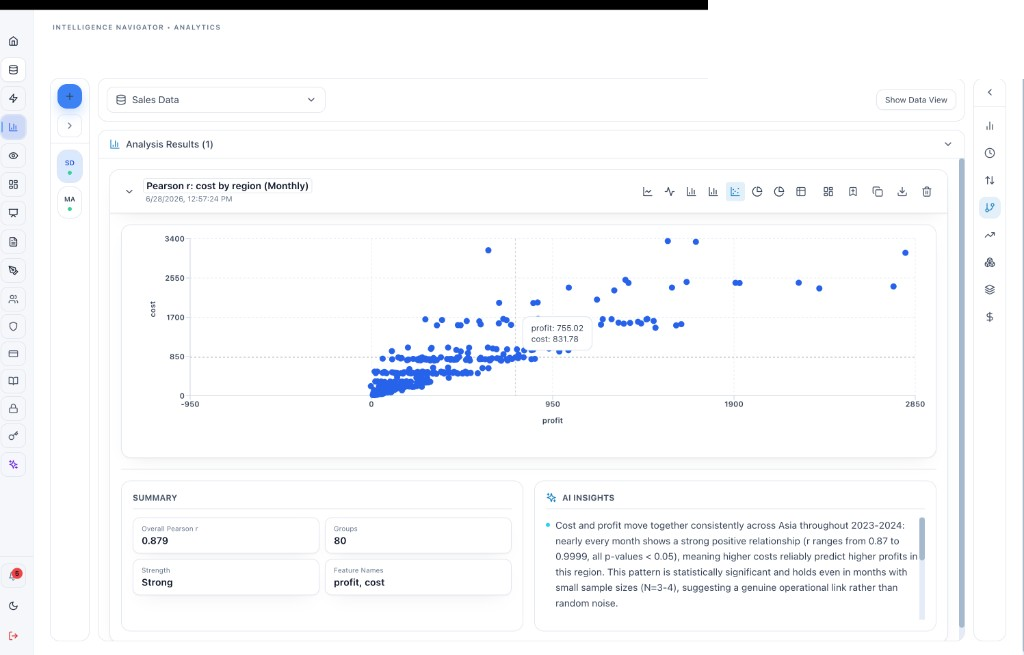The image size is (1024, 655).
Task: Open the pen tool icon in sidebar
Action: point(13,270)
